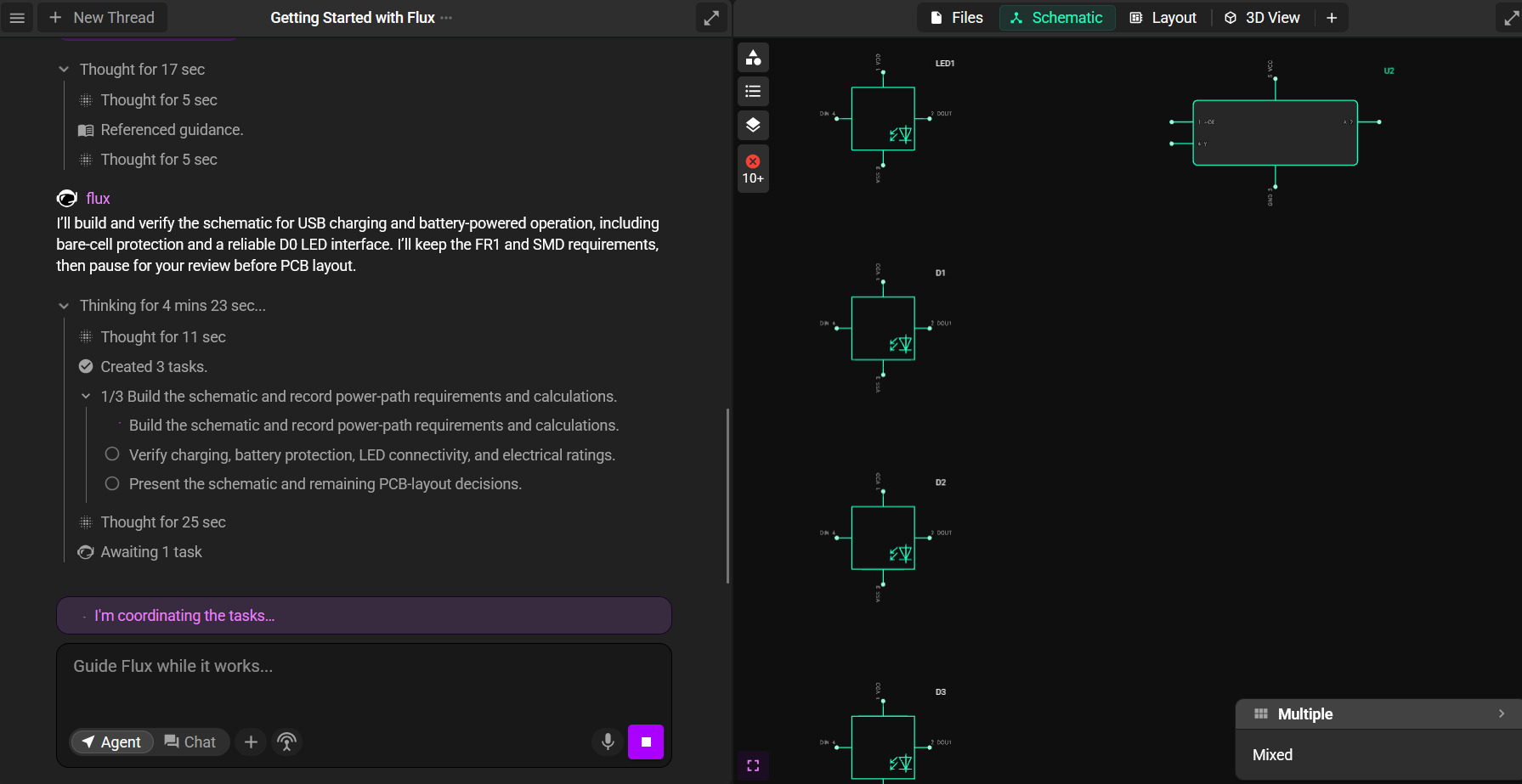Click the chat panel vertical scrollbar

click(x=727, y=495)
